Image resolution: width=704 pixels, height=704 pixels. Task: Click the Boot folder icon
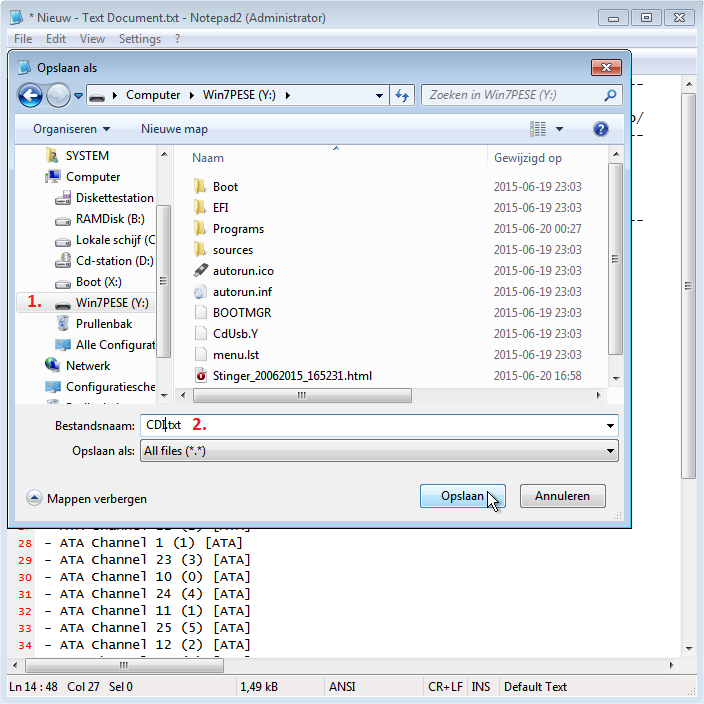pyautogui.click(x=200, y=186)
